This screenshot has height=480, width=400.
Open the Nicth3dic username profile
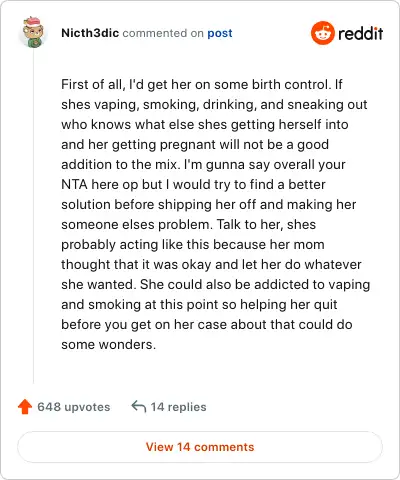90,33
